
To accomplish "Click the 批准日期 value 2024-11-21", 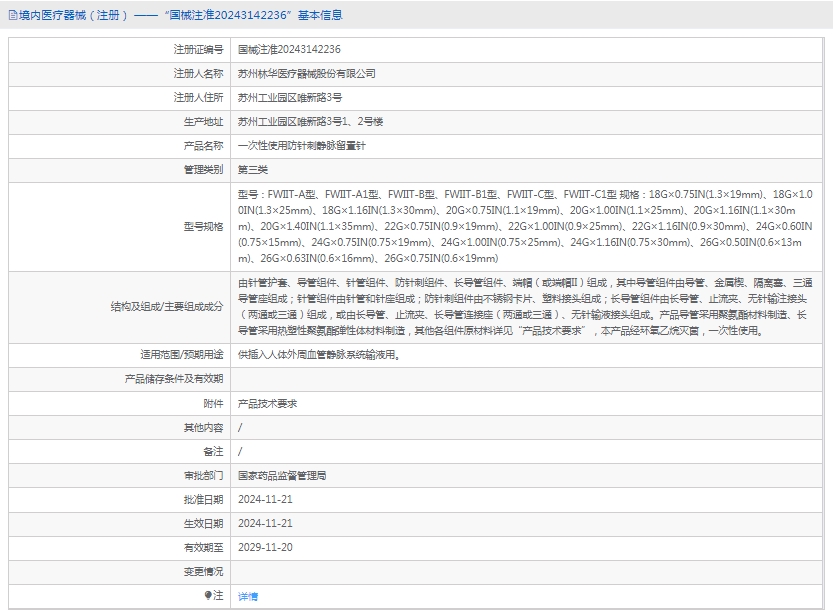I will tap(265, 499).
